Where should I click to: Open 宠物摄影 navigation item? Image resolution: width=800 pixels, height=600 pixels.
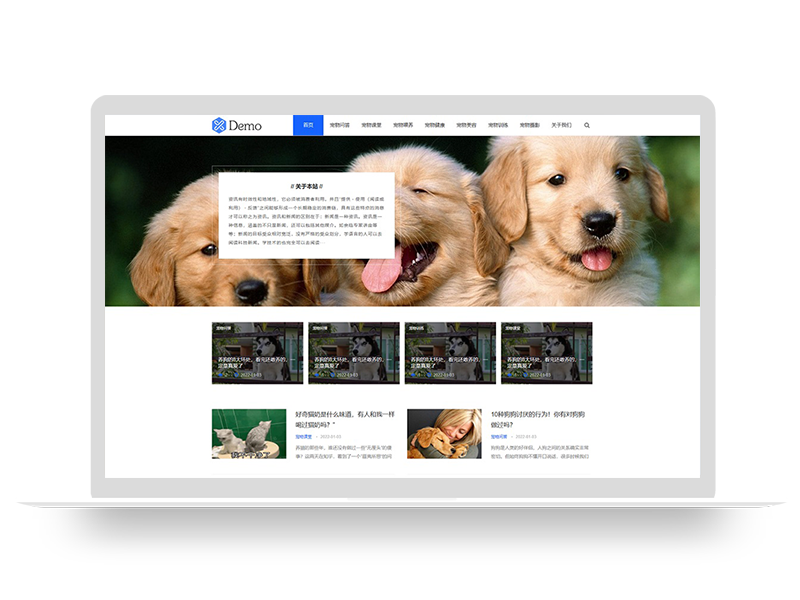pyautogui.click(x=530, y=126)
